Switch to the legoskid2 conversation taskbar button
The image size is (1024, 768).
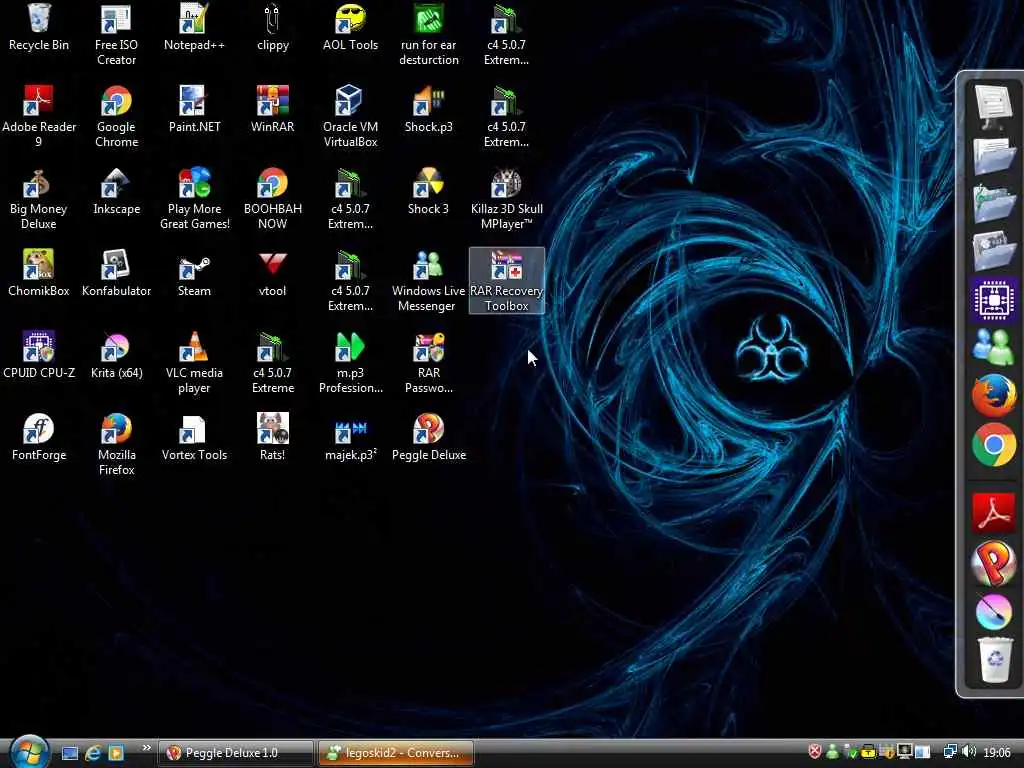point(395,753)
